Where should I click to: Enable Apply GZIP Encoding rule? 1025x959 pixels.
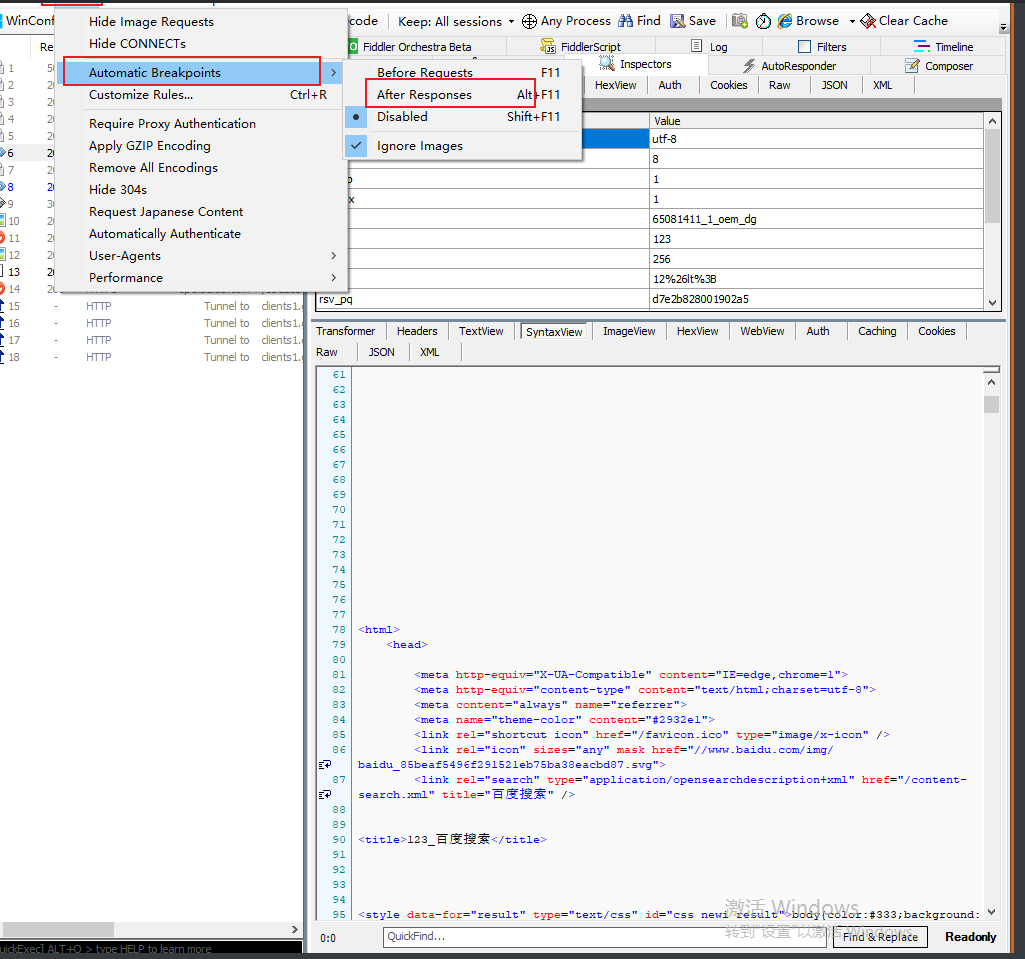pyautogui.click(x=150, y=146)
